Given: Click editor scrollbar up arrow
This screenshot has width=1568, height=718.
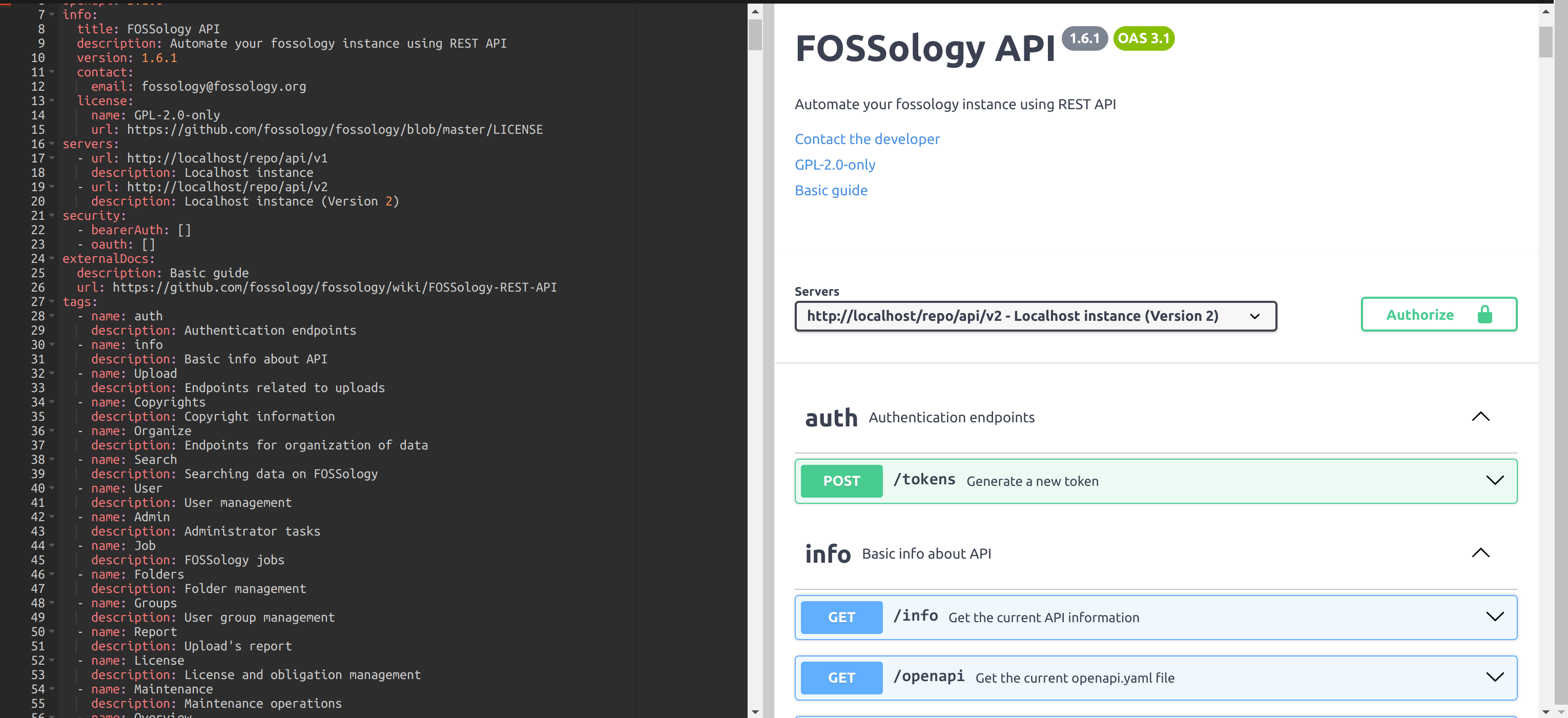Looking at the screenshot, I should (x=755, y=11).
